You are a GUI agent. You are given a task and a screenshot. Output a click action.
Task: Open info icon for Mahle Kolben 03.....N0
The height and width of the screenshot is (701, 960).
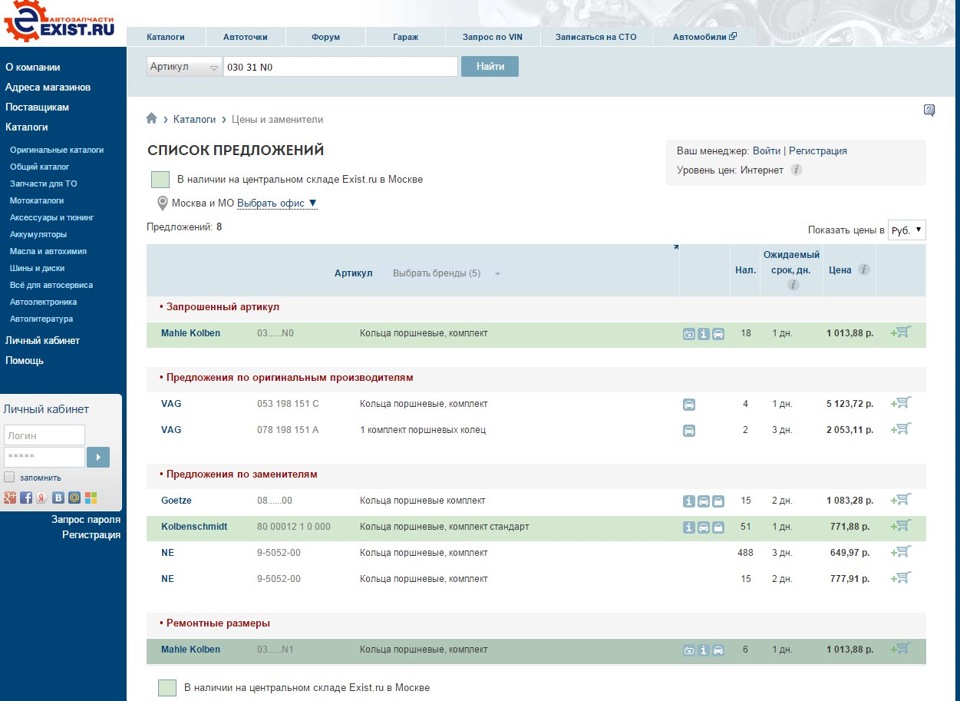tap(703, 334)
